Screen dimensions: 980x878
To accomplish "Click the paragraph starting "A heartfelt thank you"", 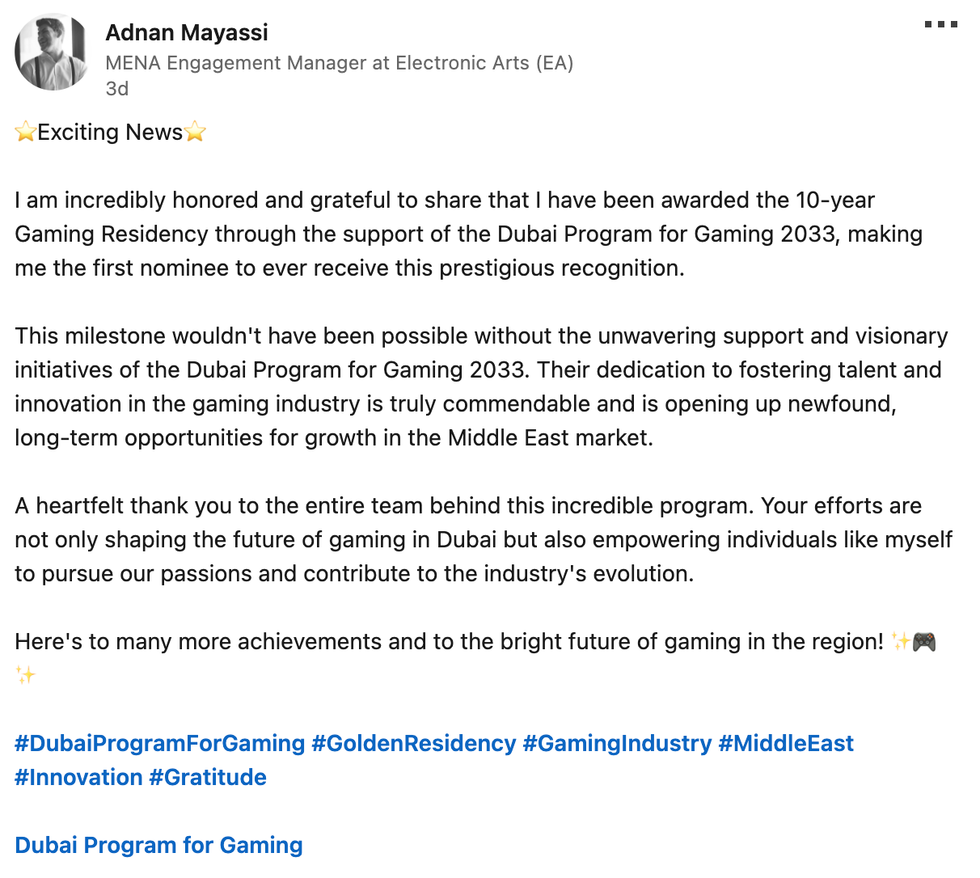I will pos(482,540).
